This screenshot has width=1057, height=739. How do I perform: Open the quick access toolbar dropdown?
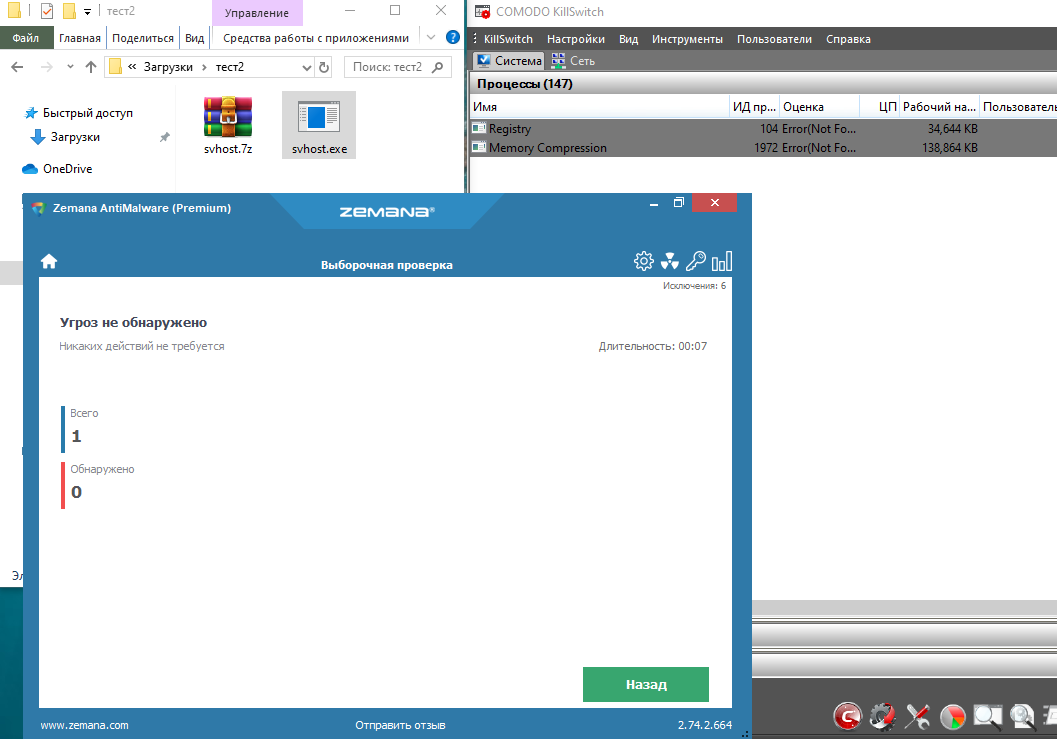click(87, 11)
